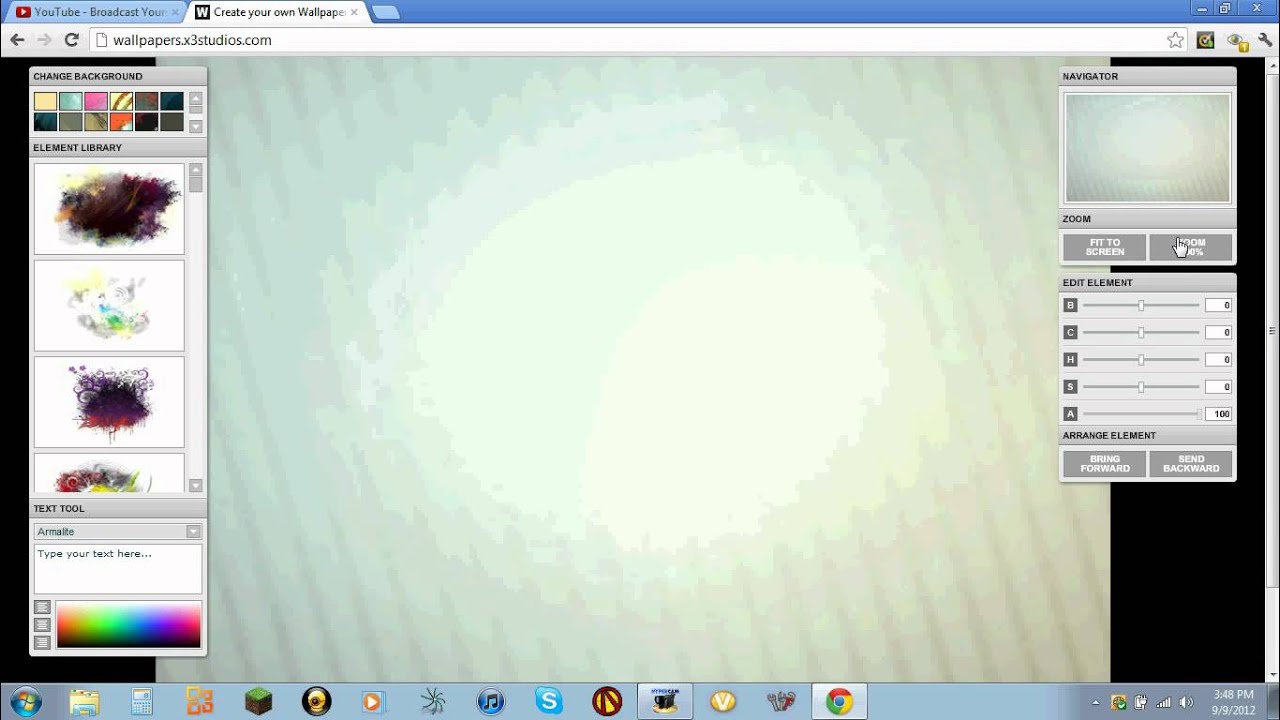This screenshot has height=720, width=1280.
Task: Set text alignment with bottom align icon
Action: [42, 643]
